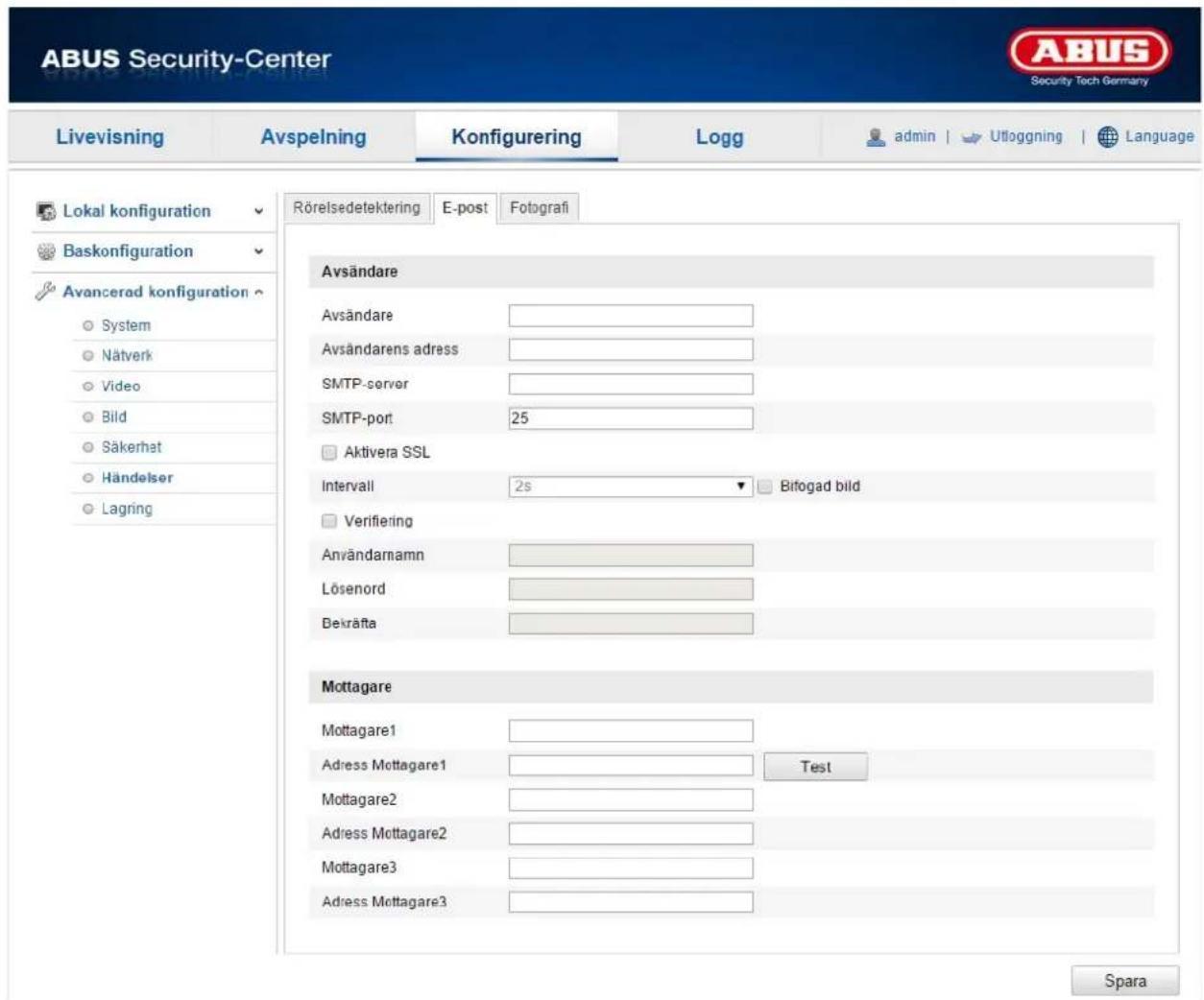Click the Bekräfta input field

click(631, 624)
